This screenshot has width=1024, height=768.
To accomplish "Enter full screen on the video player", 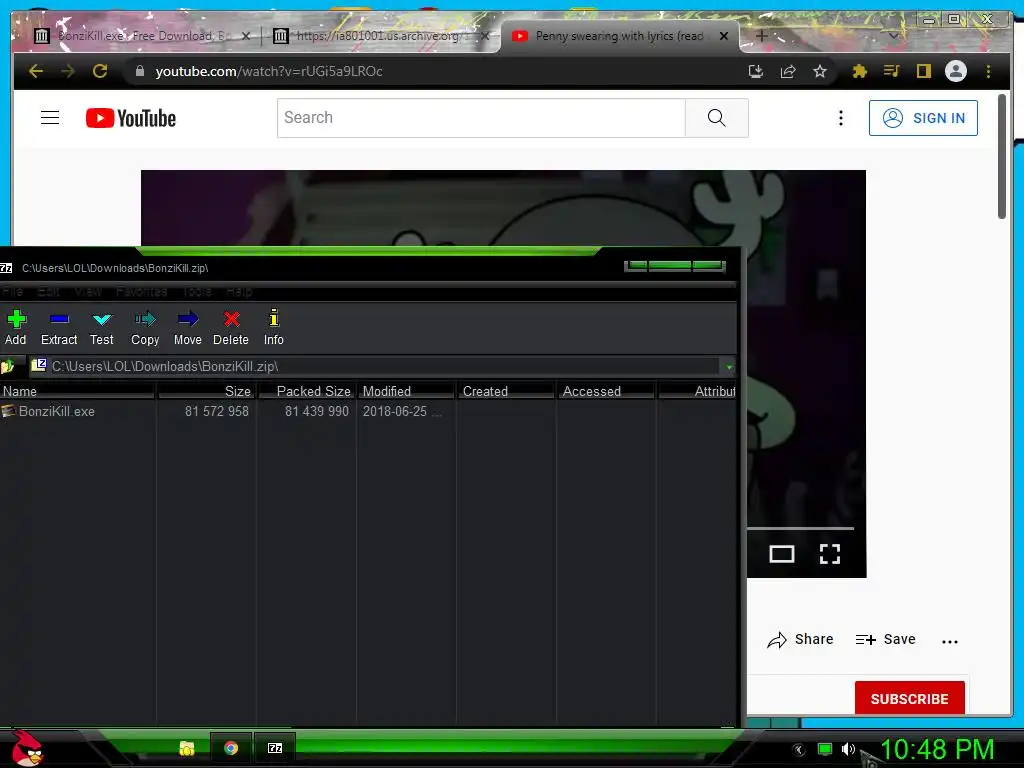I will (829, 554).
